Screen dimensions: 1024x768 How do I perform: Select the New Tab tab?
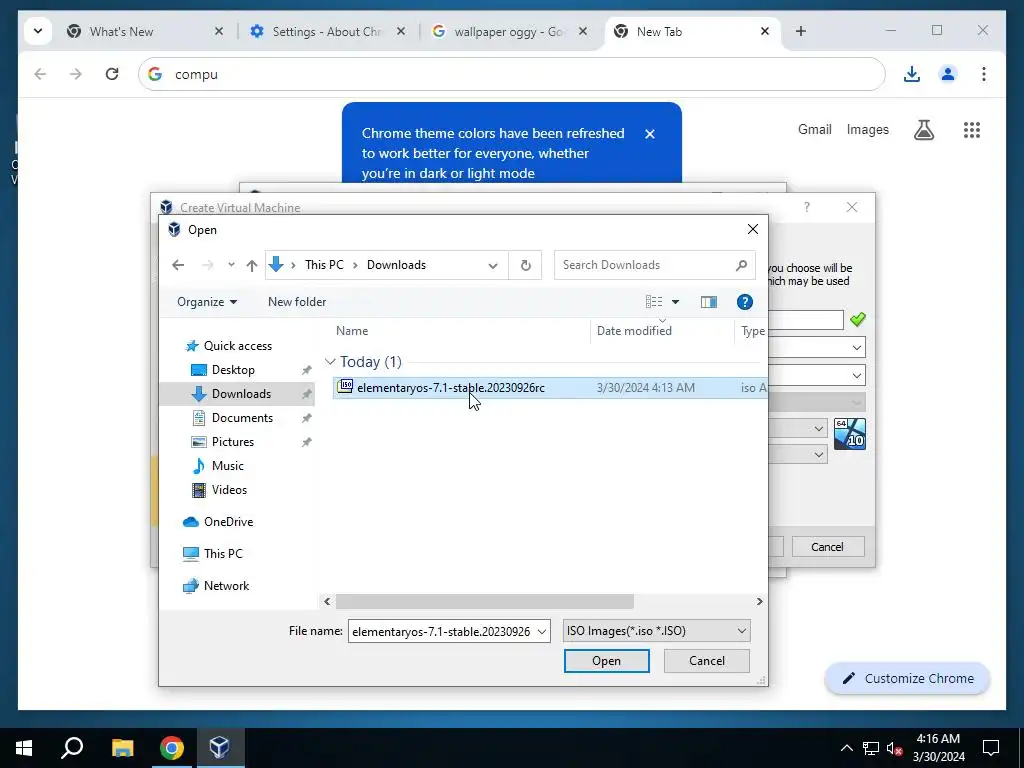tap(692, 31)
